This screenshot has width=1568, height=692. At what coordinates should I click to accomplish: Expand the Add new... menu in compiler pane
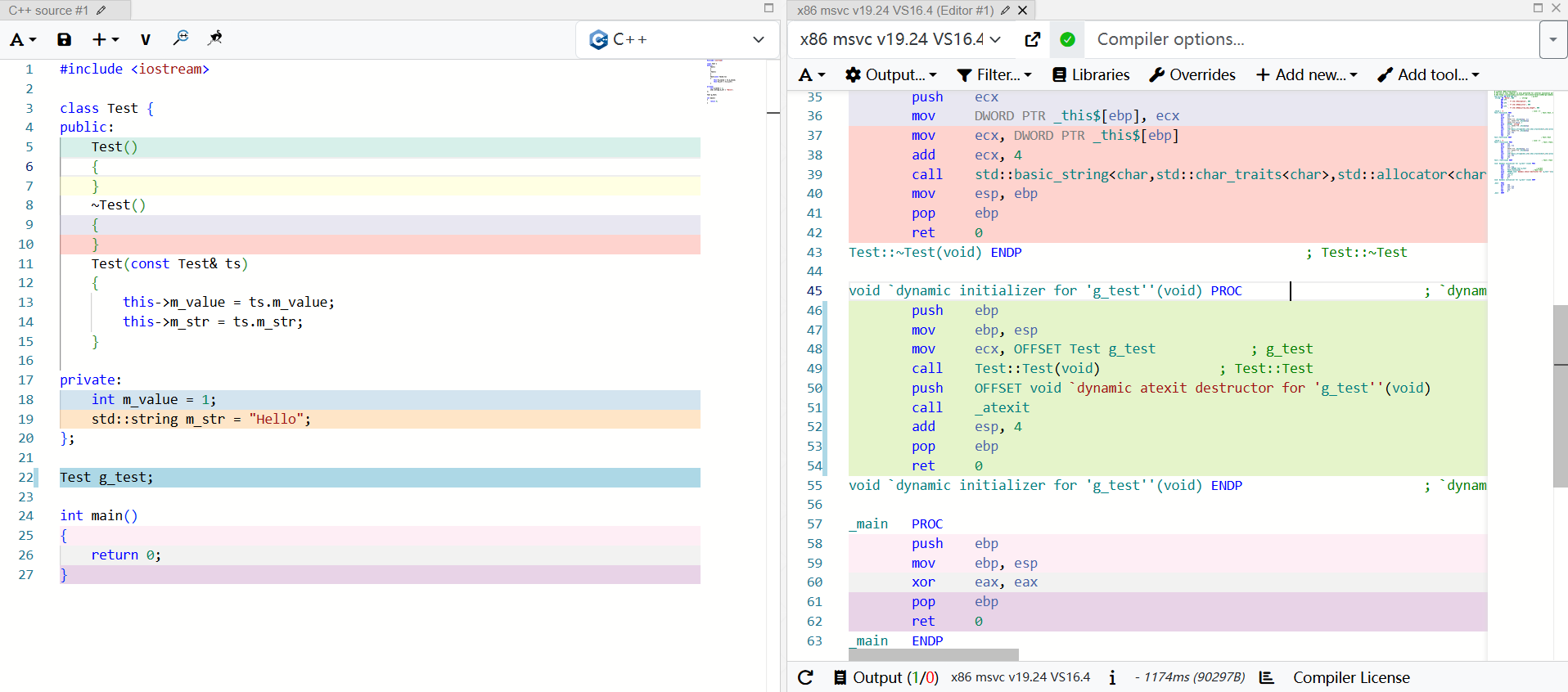pos(1306,74)
